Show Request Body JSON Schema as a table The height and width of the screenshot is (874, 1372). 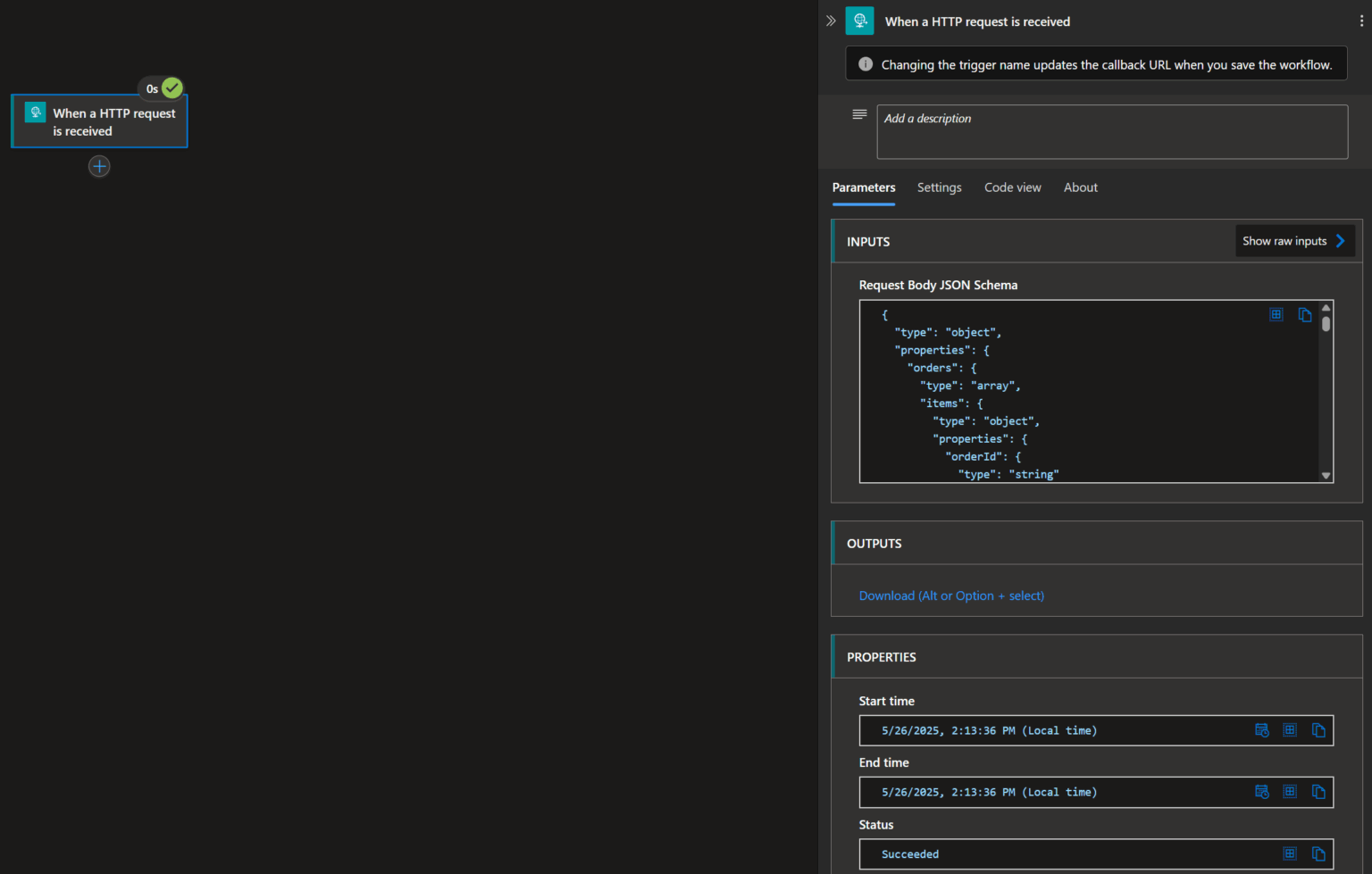point(1276,314)
